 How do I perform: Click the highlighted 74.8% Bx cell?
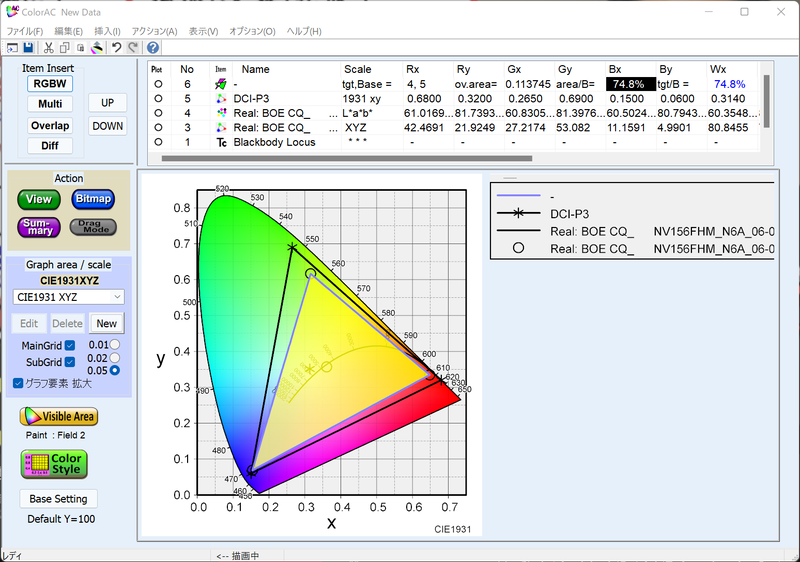[631, 85]
